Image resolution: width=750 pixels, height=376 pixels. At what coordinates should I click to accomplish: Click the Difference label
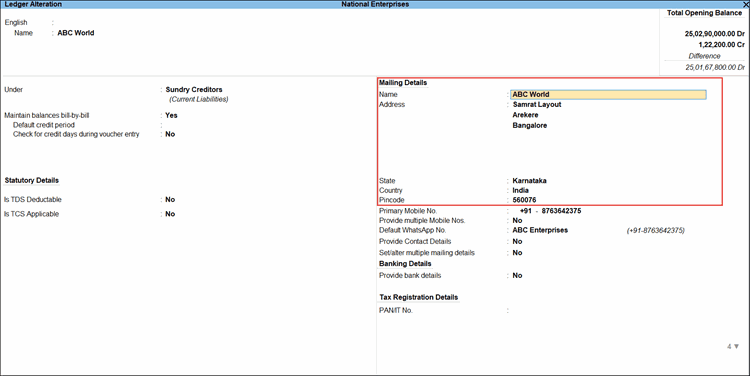pos(704,56)
